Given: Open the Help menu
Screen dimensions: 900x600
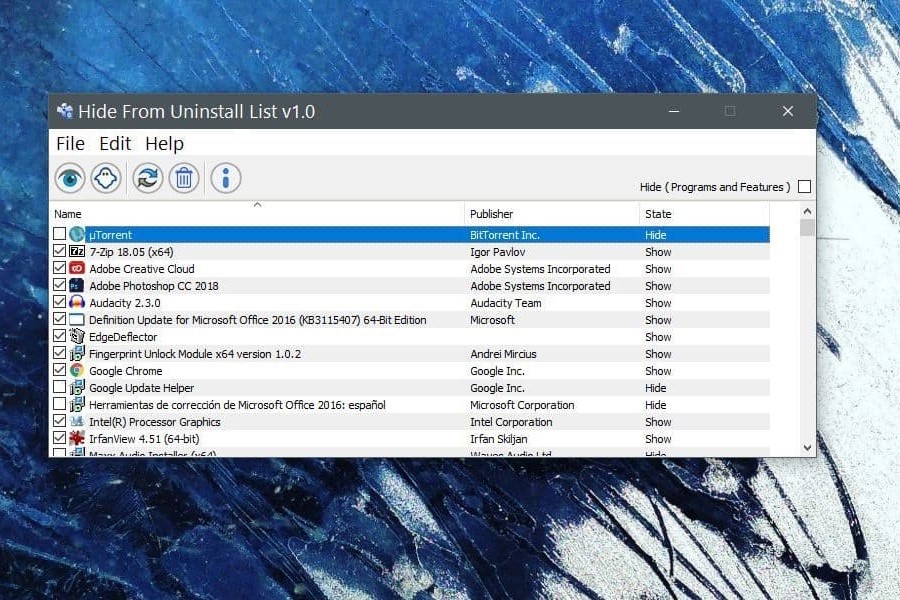Looking at the screenshot, I should coord(164,143).
